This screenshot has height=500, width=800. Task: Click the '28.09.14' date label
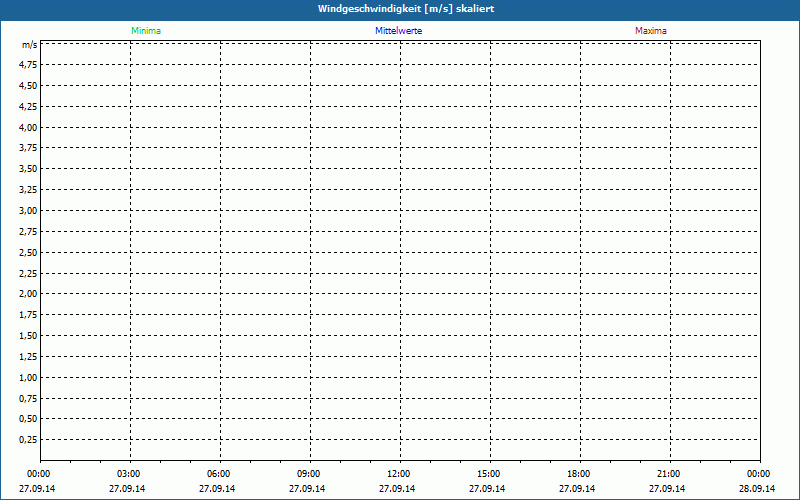(x=757, y=488)
